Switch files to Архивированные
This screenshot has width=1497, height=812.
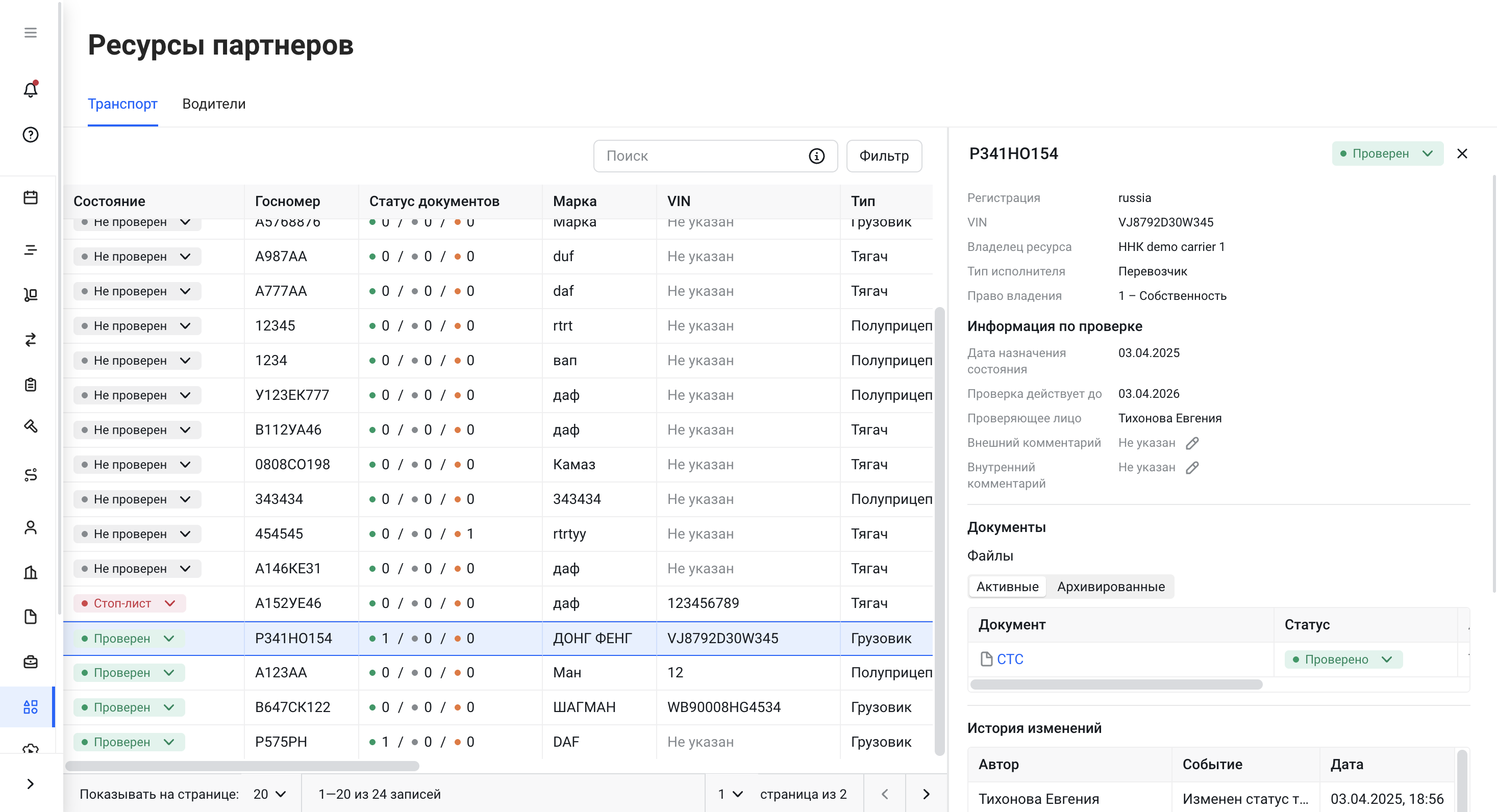(1111, 587)
